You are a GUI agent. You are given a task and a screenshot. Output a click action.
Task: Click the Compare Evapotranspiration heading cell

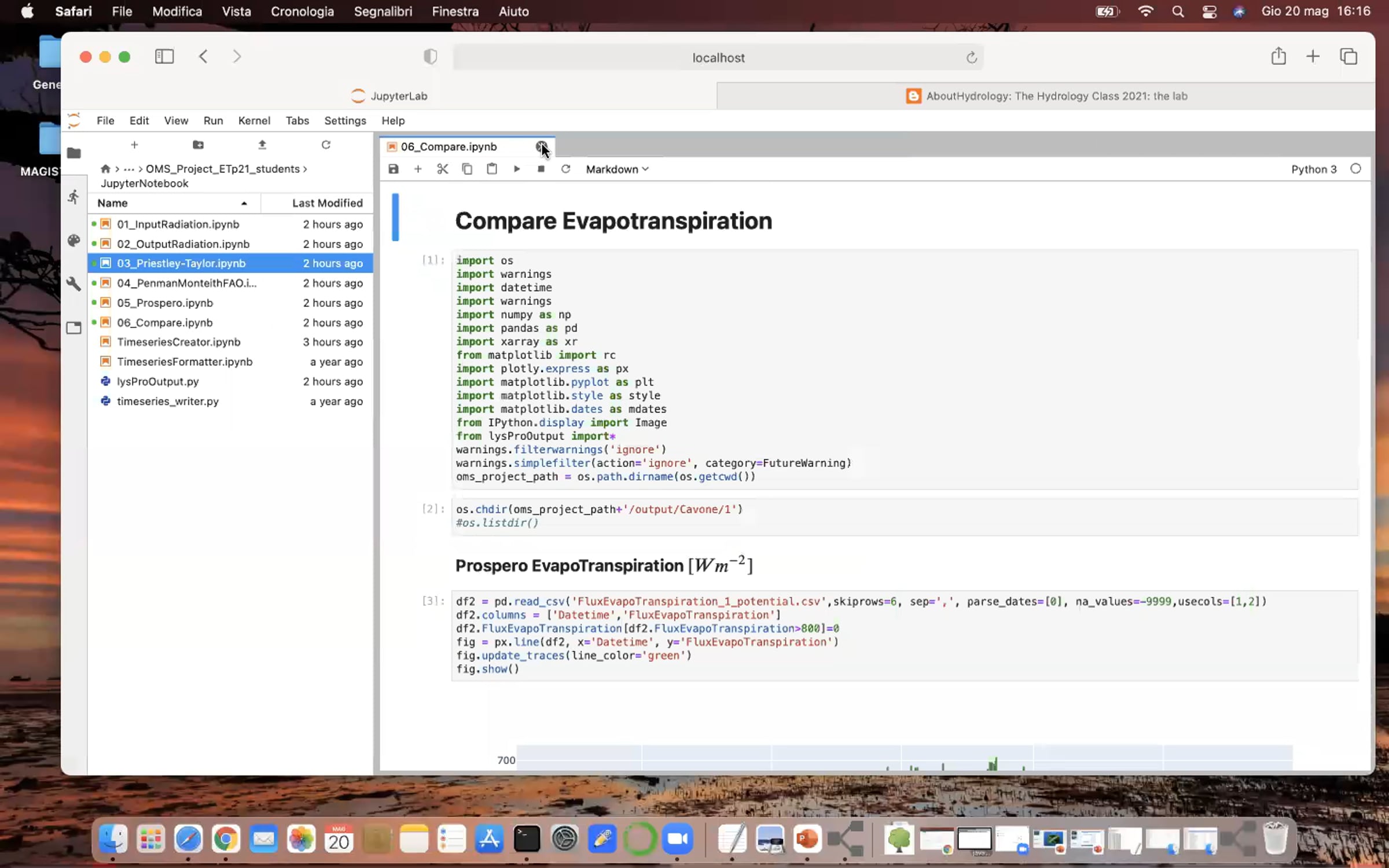tap(613, 221)
